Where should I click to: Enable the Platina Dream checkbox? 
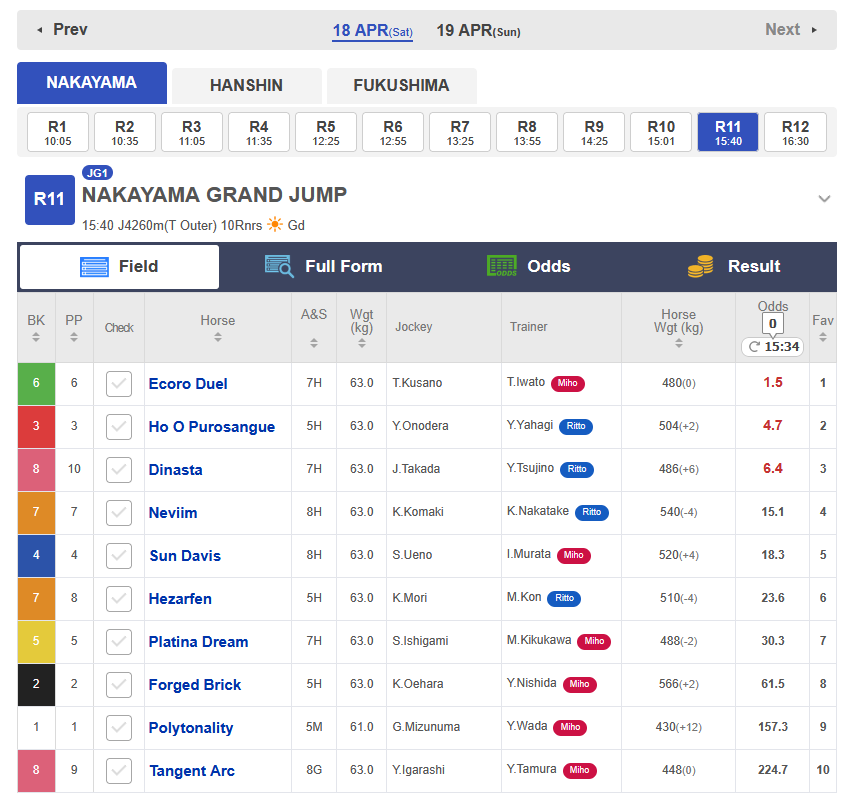click(x=119, y=642)
